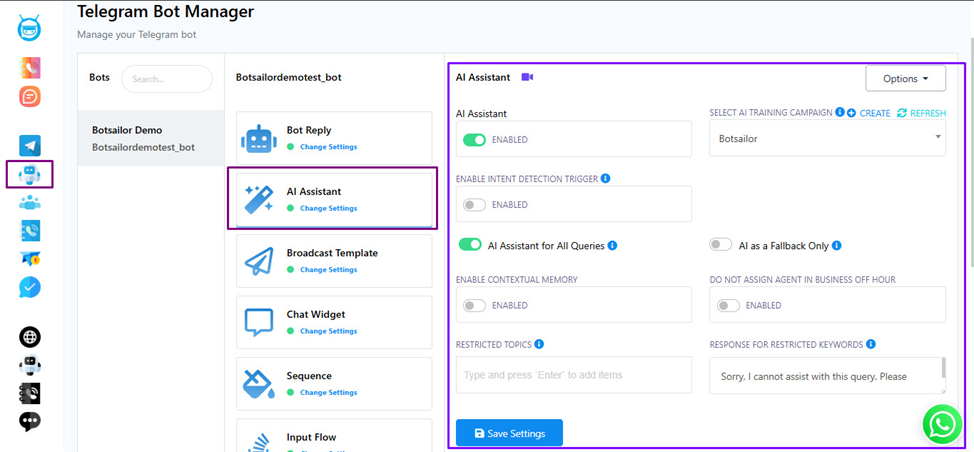Play the AI Assistant video tutorial icon

(527, 78)
